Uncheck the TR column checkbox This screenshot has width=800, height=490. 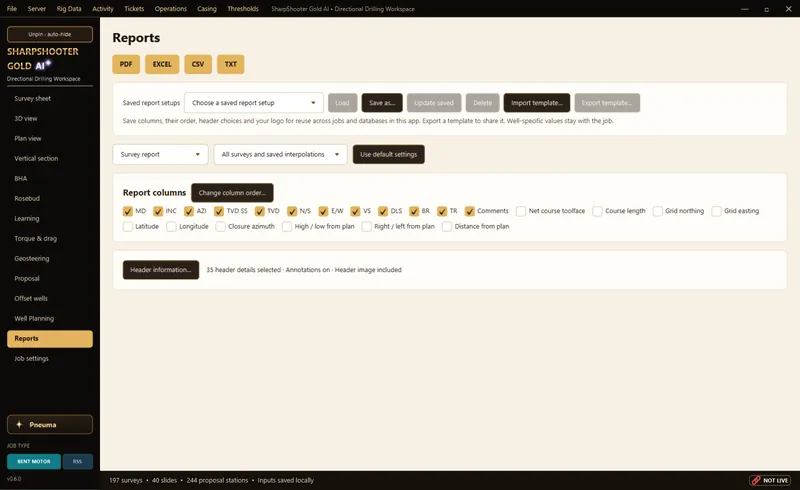click(442, 211)
